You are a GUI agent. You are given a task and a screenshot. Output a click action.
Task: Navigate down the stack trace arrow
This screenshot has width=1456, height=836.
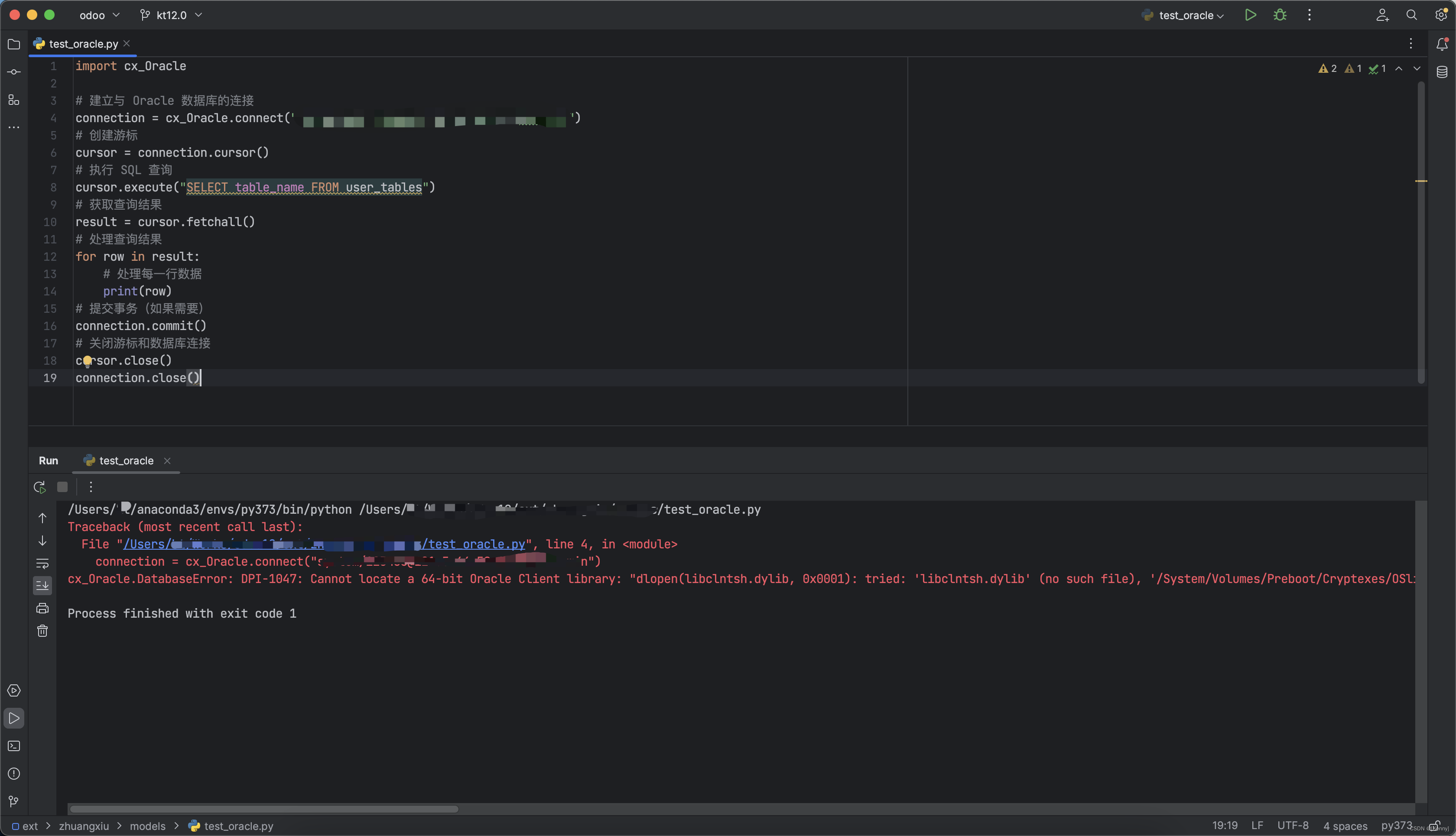click(42, 541)
